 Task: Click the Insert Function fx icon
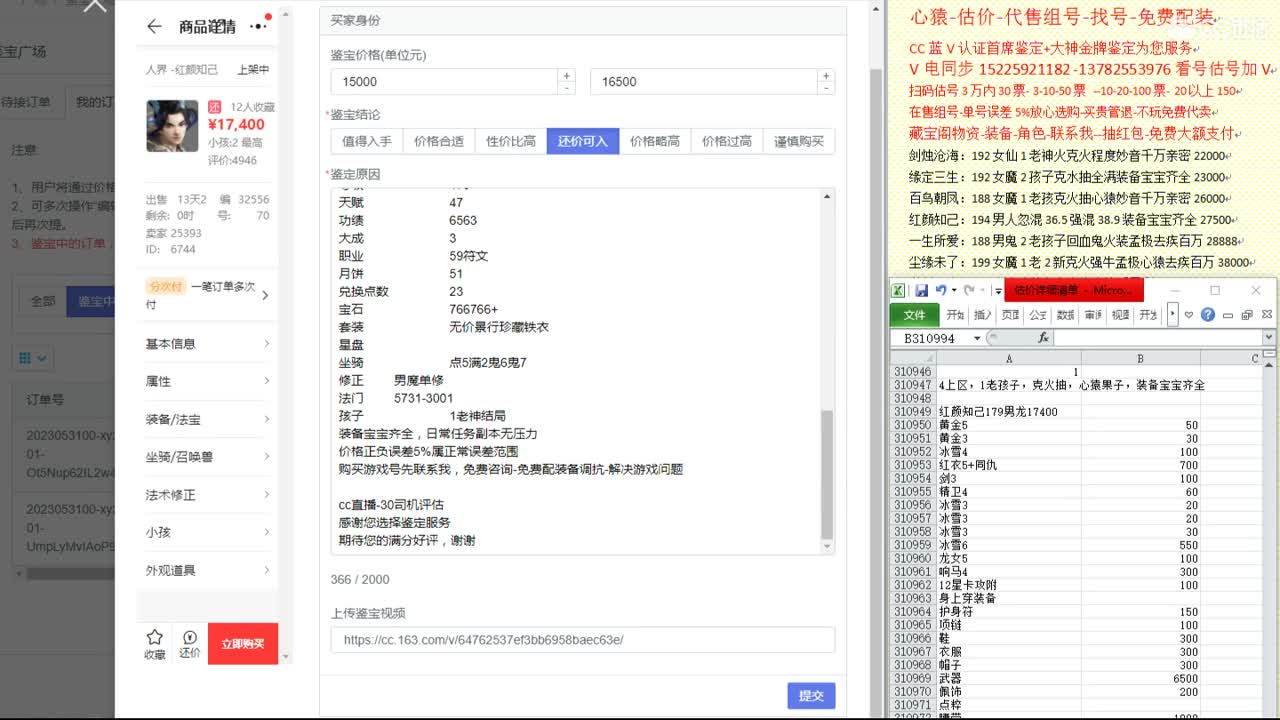[x=1043, y=337]
